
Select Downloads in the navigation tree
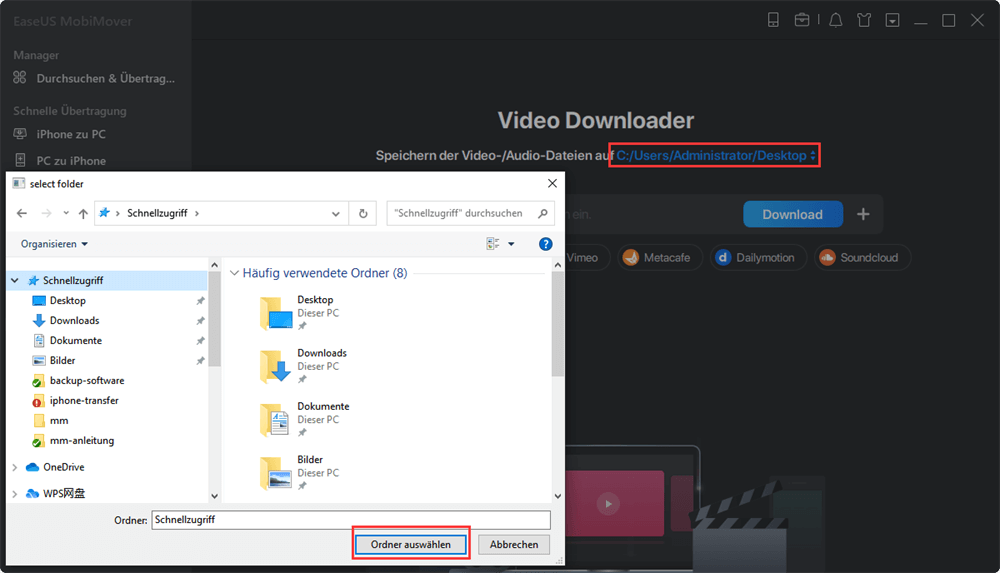coord(74,321)
